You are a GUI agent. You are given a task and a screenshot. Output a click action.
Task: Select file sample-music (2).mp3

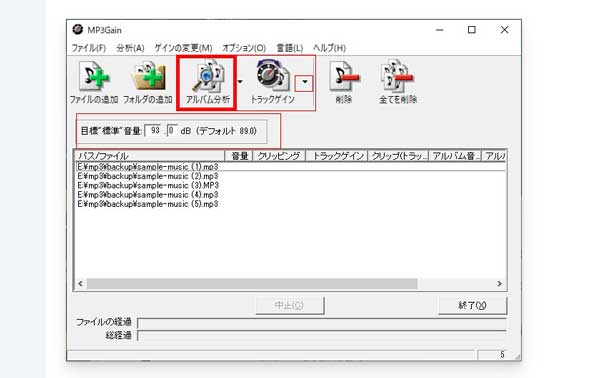[148, 176]
